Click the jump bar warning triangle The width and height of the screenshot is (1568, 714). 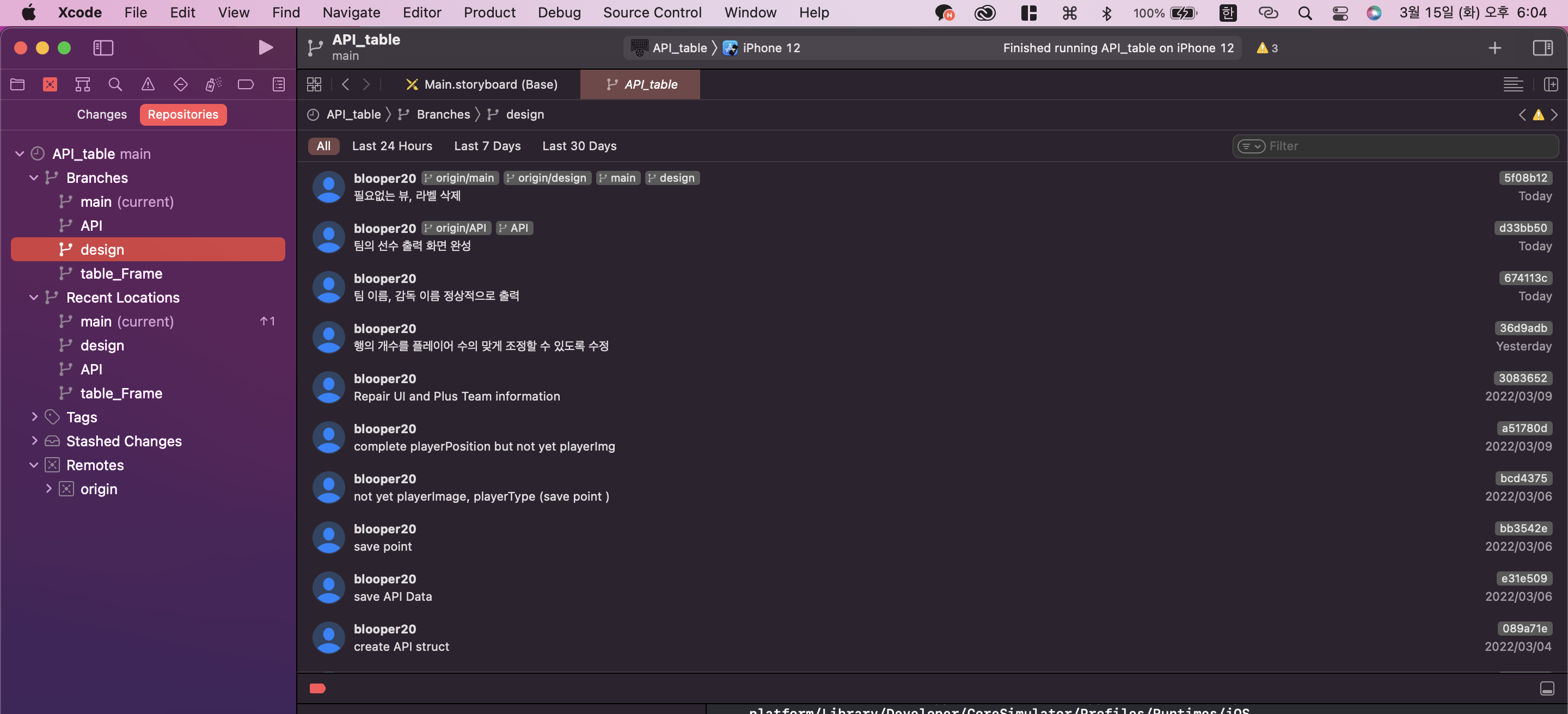click(x=1538, y=114)
